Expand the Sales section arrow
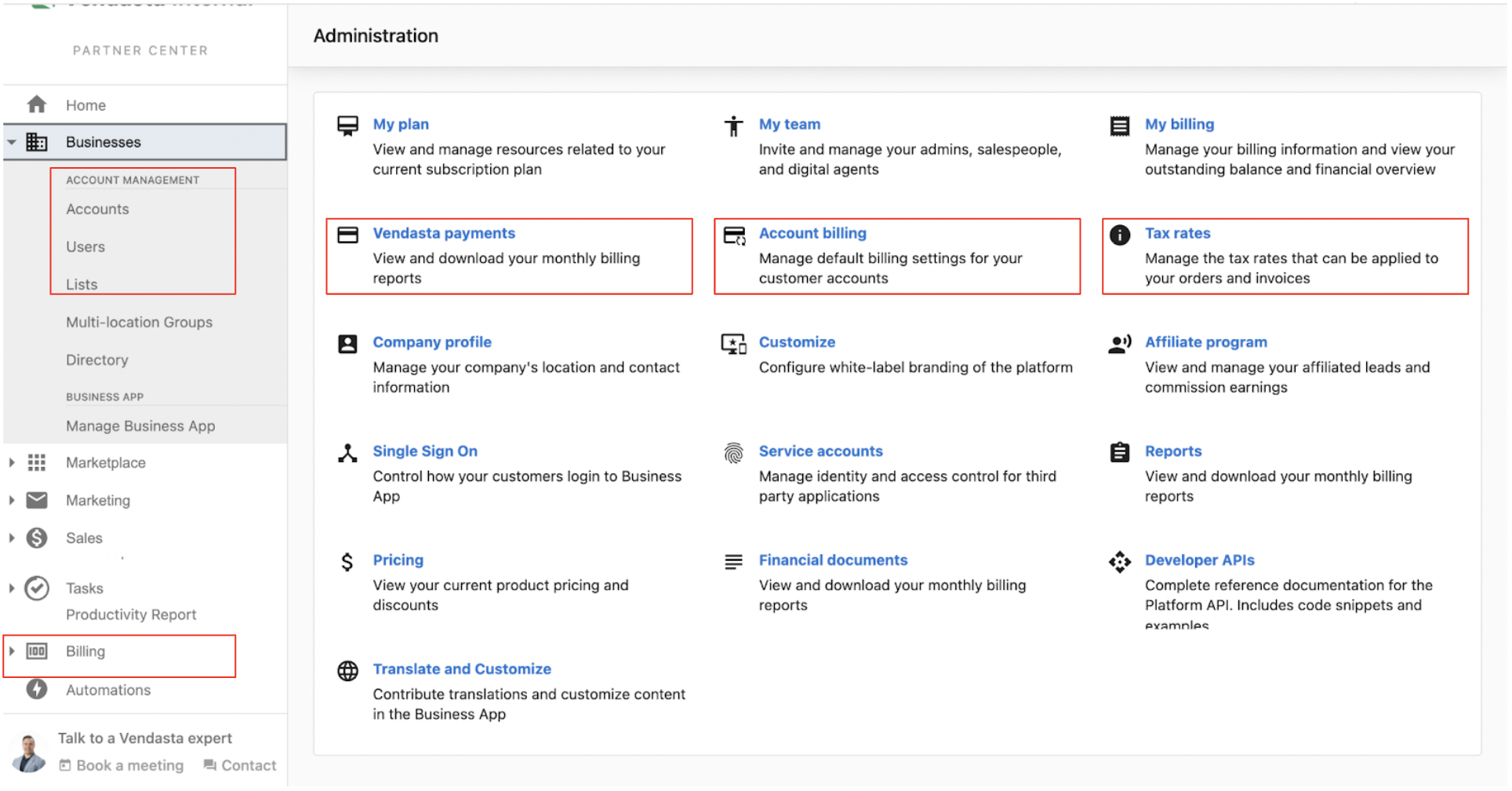Viewport: 1512px width, 791px height. point(12,538)
